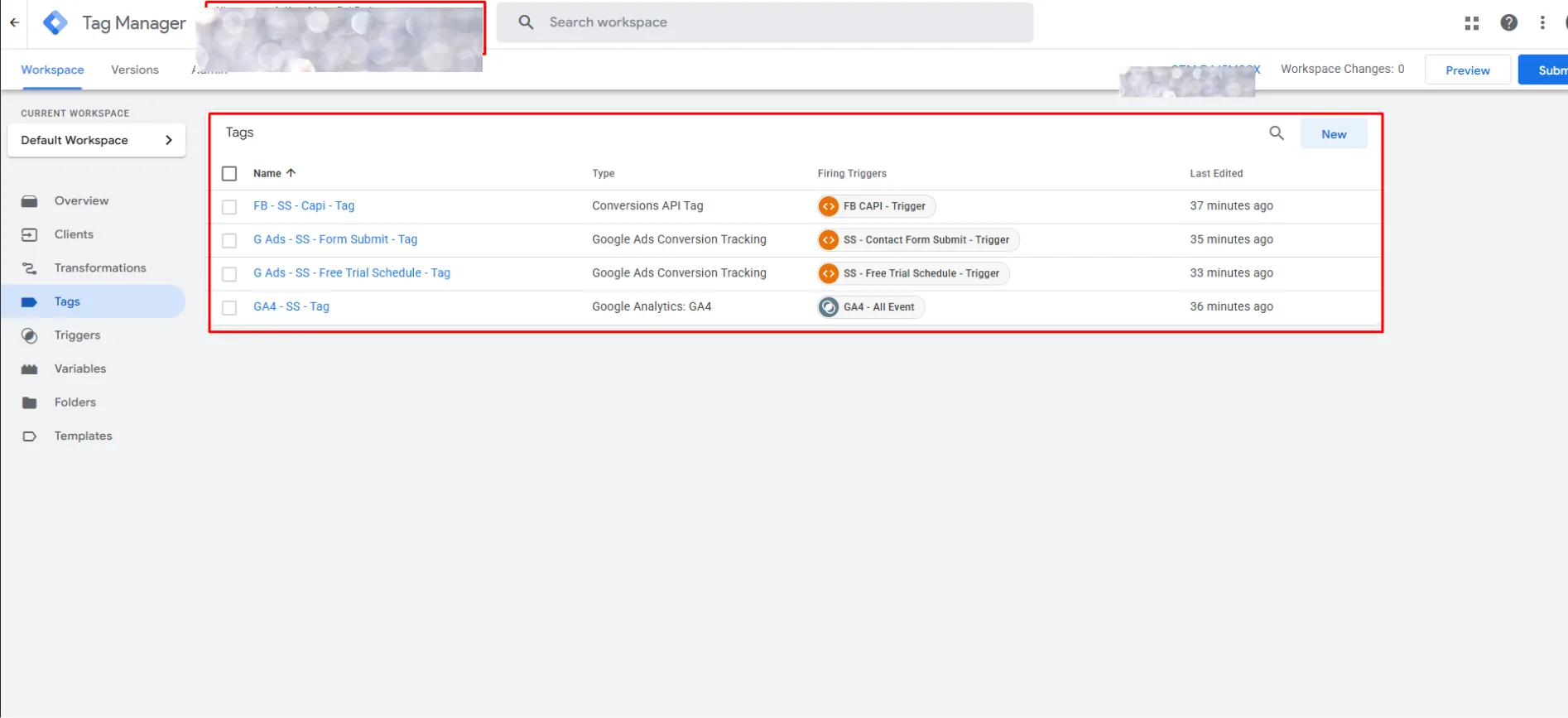Open the GA4 - SS - Tag link
The image size is (1568, 718).
[x=291, y=306]
